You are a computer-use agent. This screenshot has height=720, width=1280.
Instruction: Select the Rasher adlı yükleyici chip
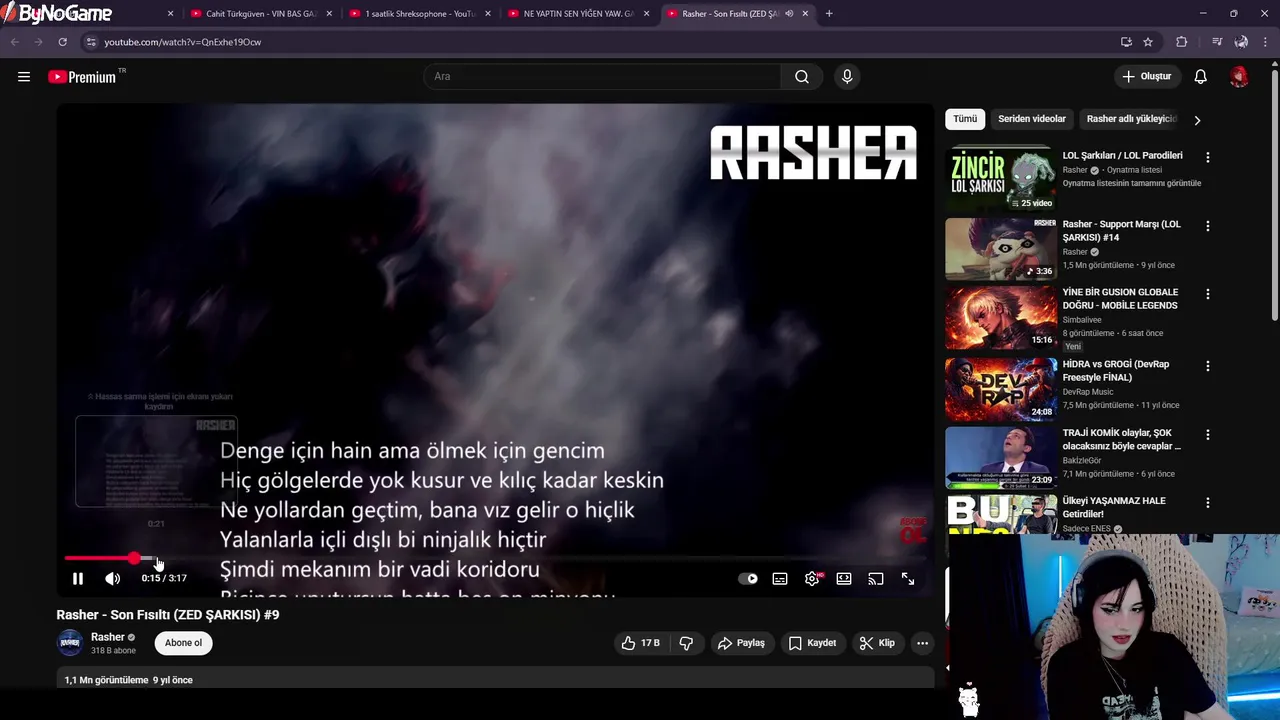click(1132, 119)
